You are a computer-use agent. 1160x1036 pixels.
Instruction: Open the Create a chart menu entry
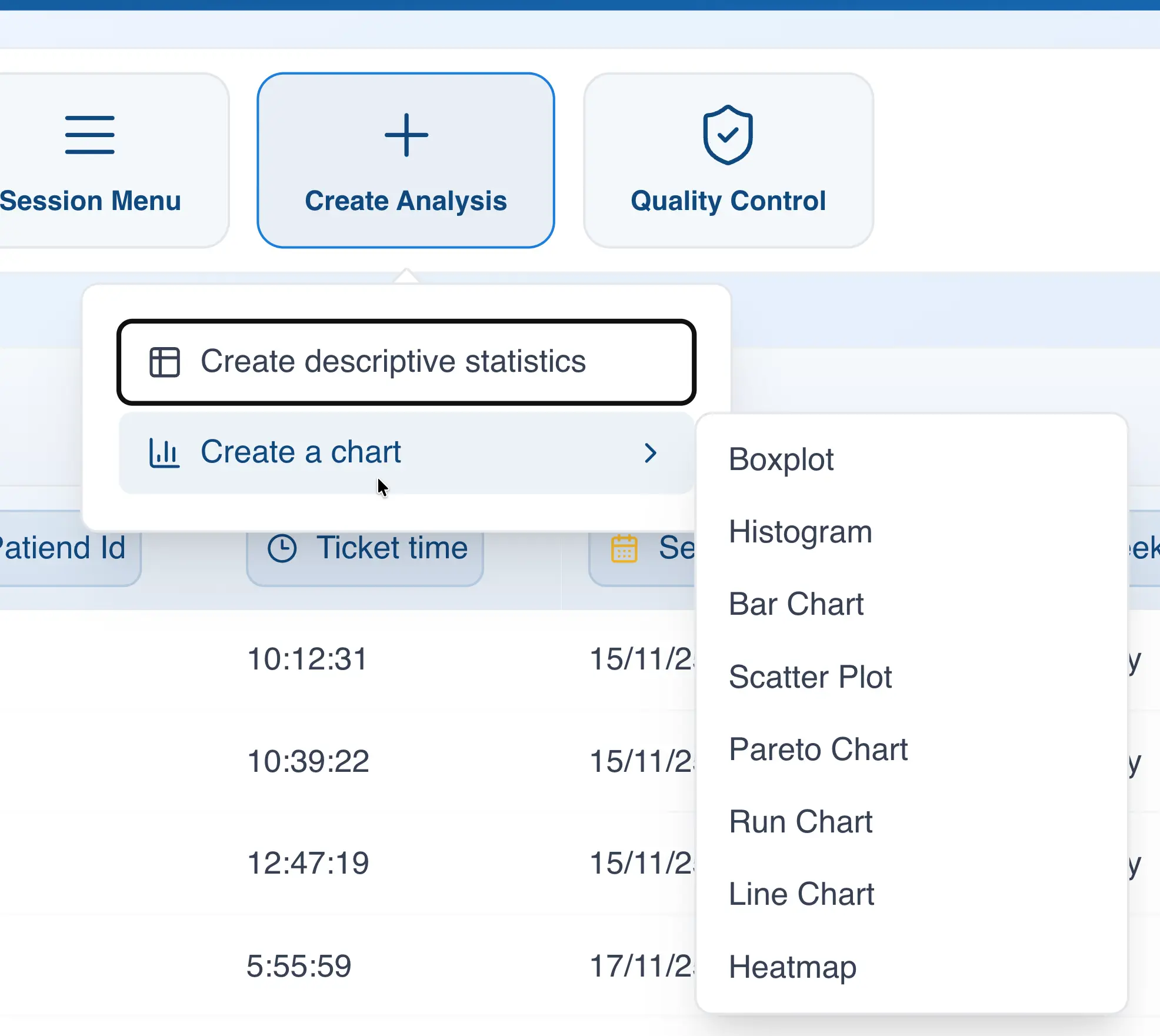[x=301, y=452]
